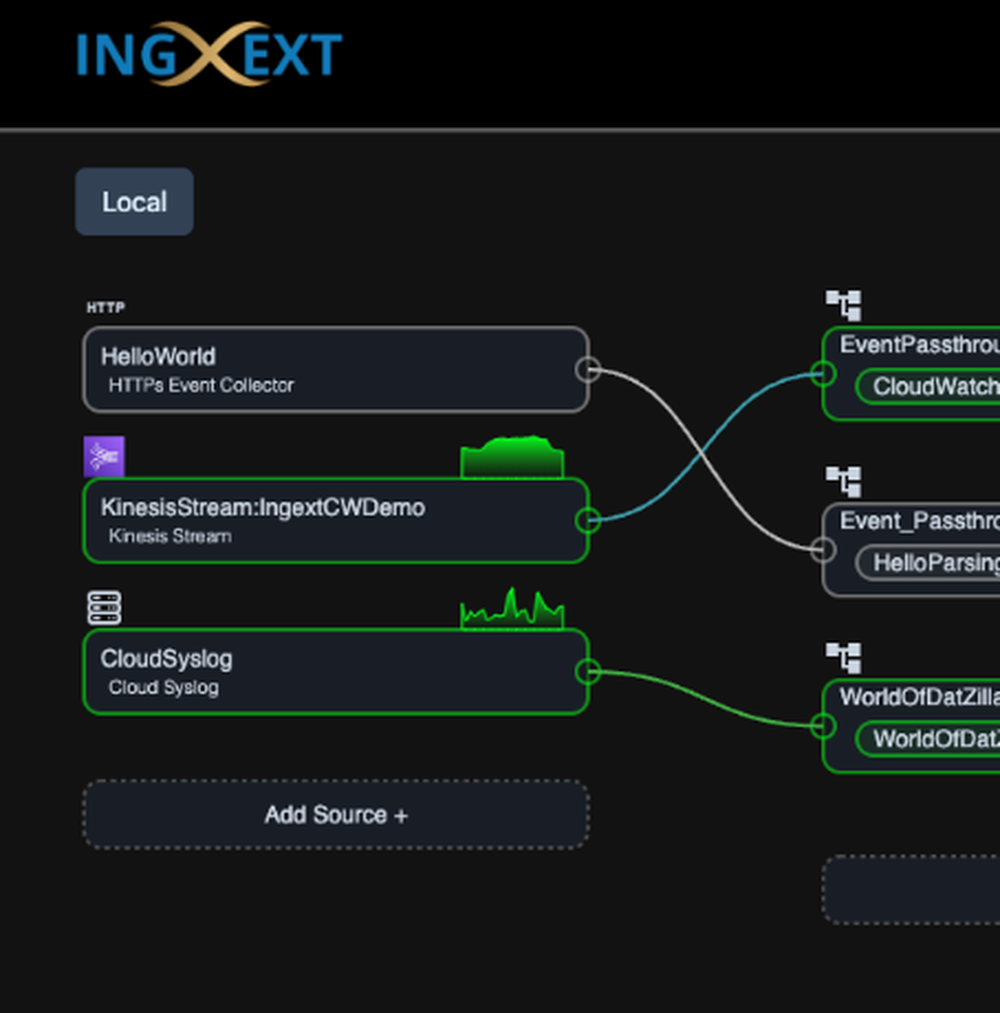This screenshot has height=1013, width=1000.
Task: Click the Cloud Syslog subtitle text
Action: (x=163, y=687)
